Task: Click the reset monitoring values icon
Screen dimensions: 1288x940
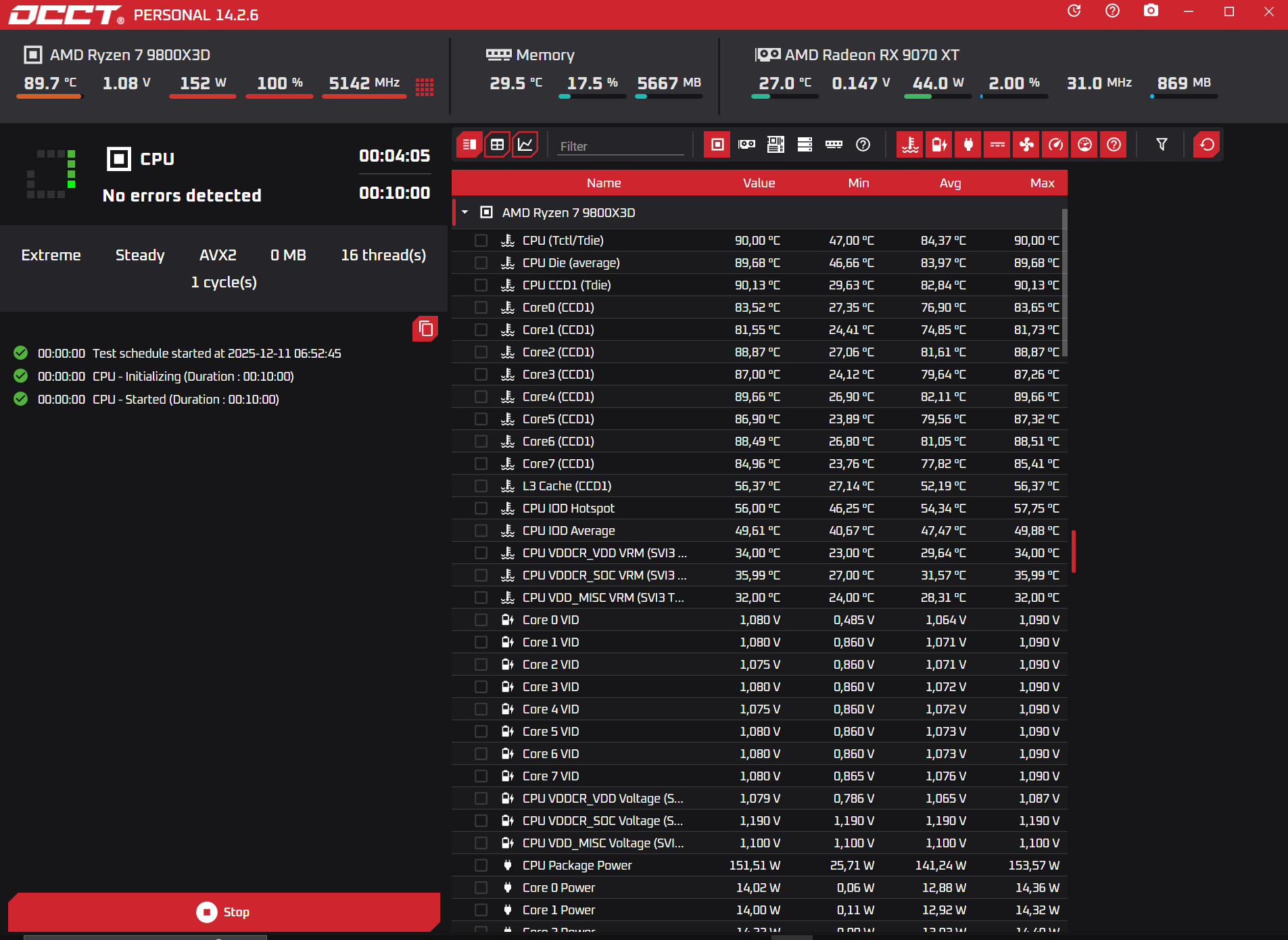Action: (x=1207, y=145)
